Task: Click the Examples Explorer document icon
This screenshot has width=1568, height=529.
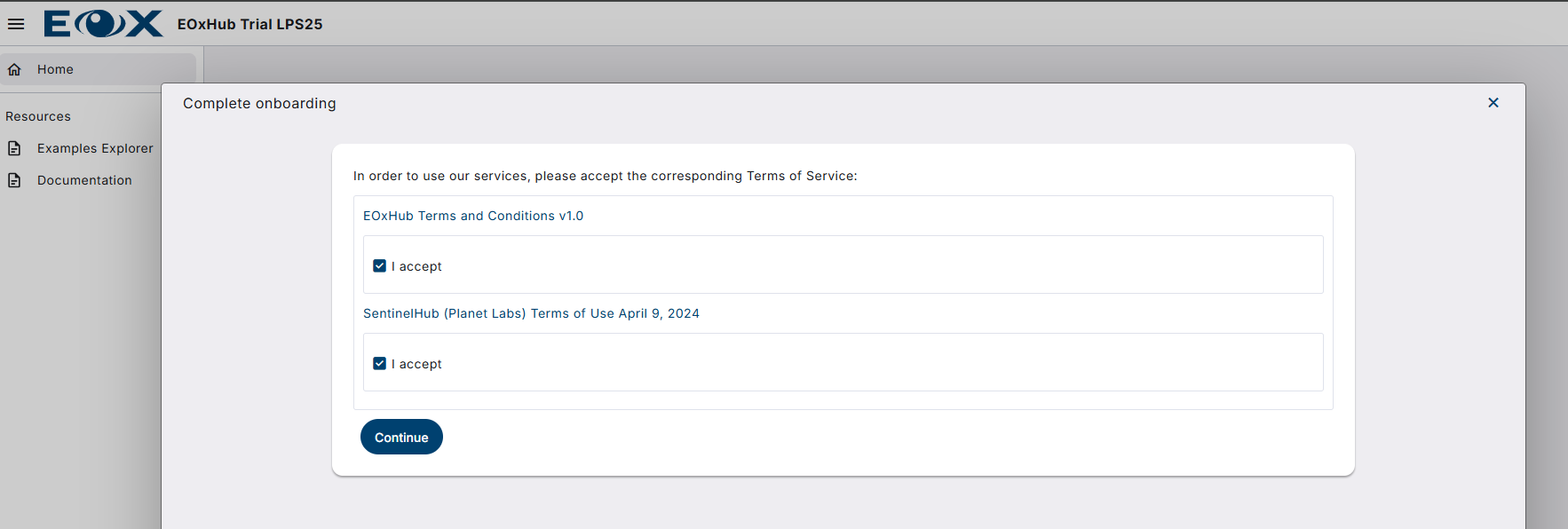Action: (14, 148)
